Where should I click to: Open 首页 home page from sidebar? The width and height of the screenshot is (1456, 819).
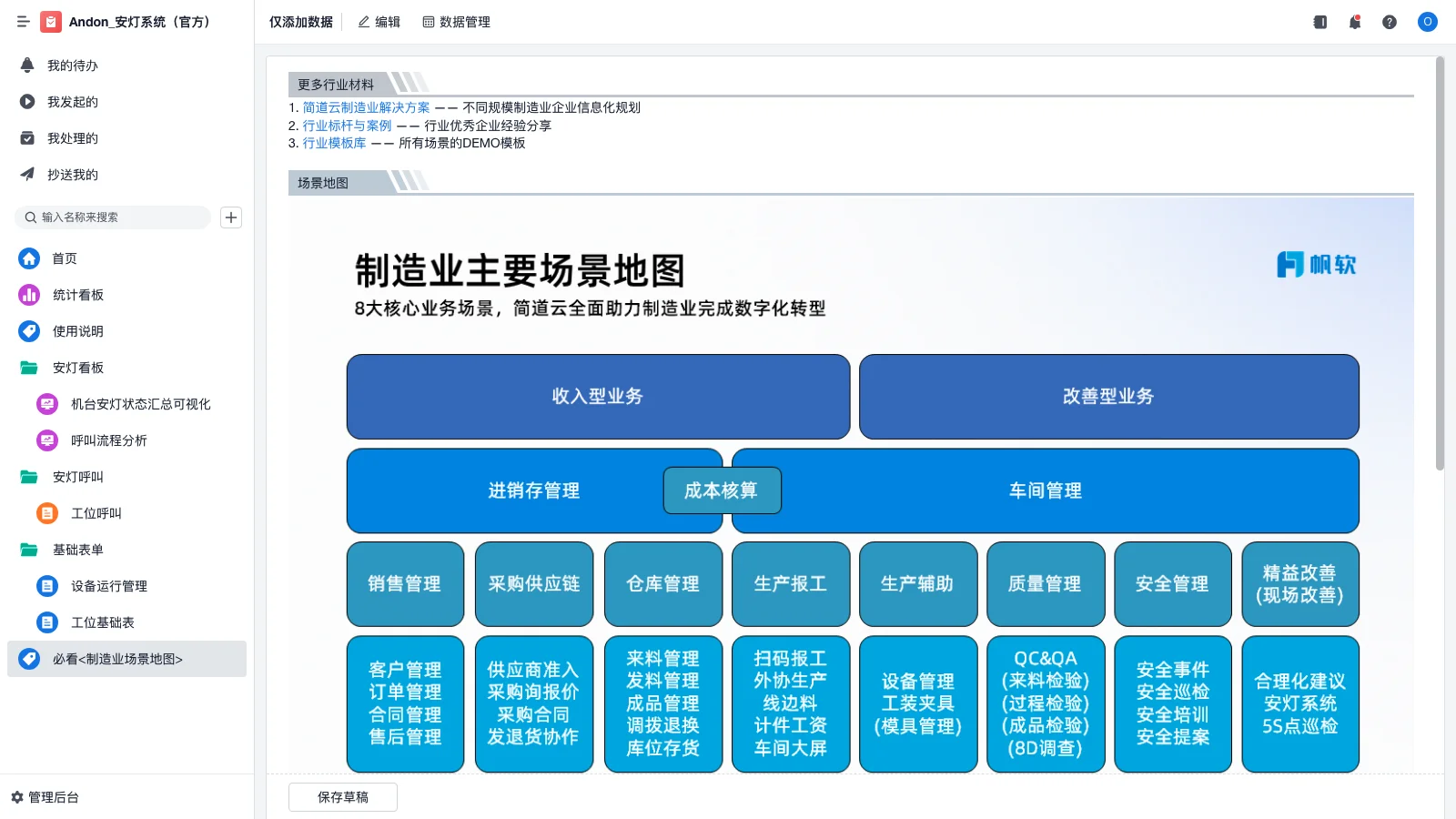(64, 258)
